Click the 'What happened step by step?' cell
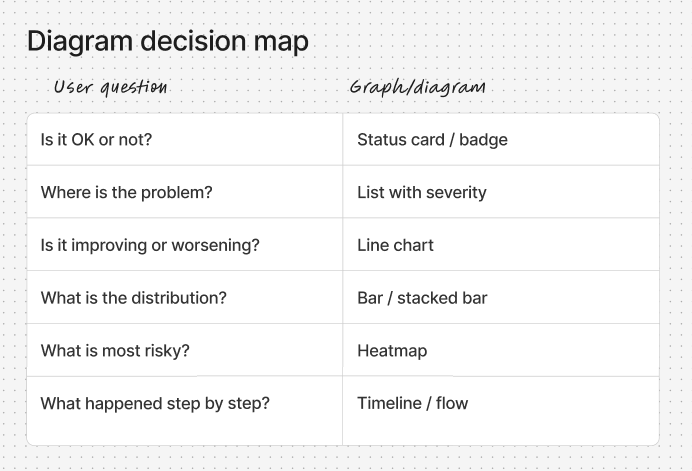This screenshot has height=471, width=692. pyautogui.click(x=155, y=404)
